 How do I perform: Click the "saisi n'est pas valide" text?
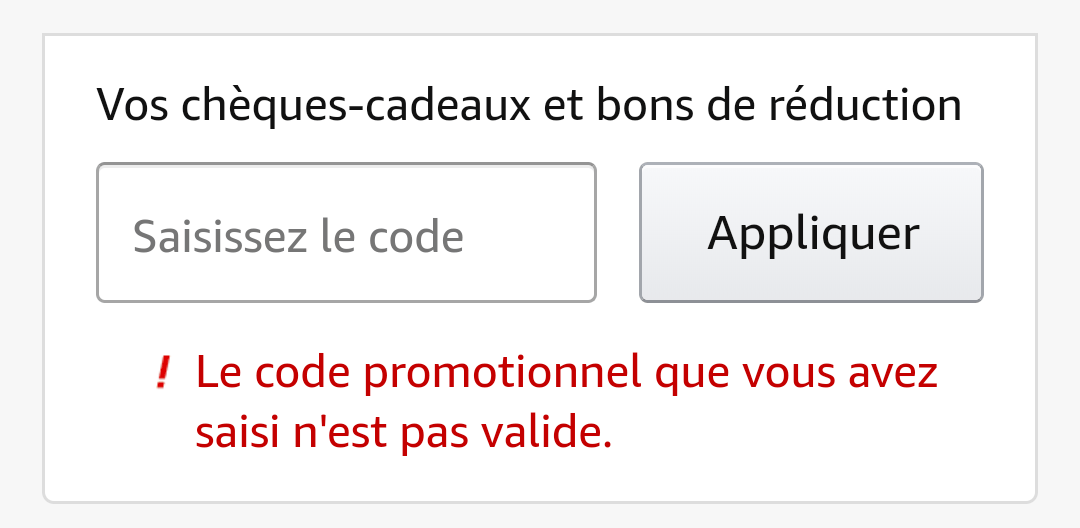coord(403,433)
